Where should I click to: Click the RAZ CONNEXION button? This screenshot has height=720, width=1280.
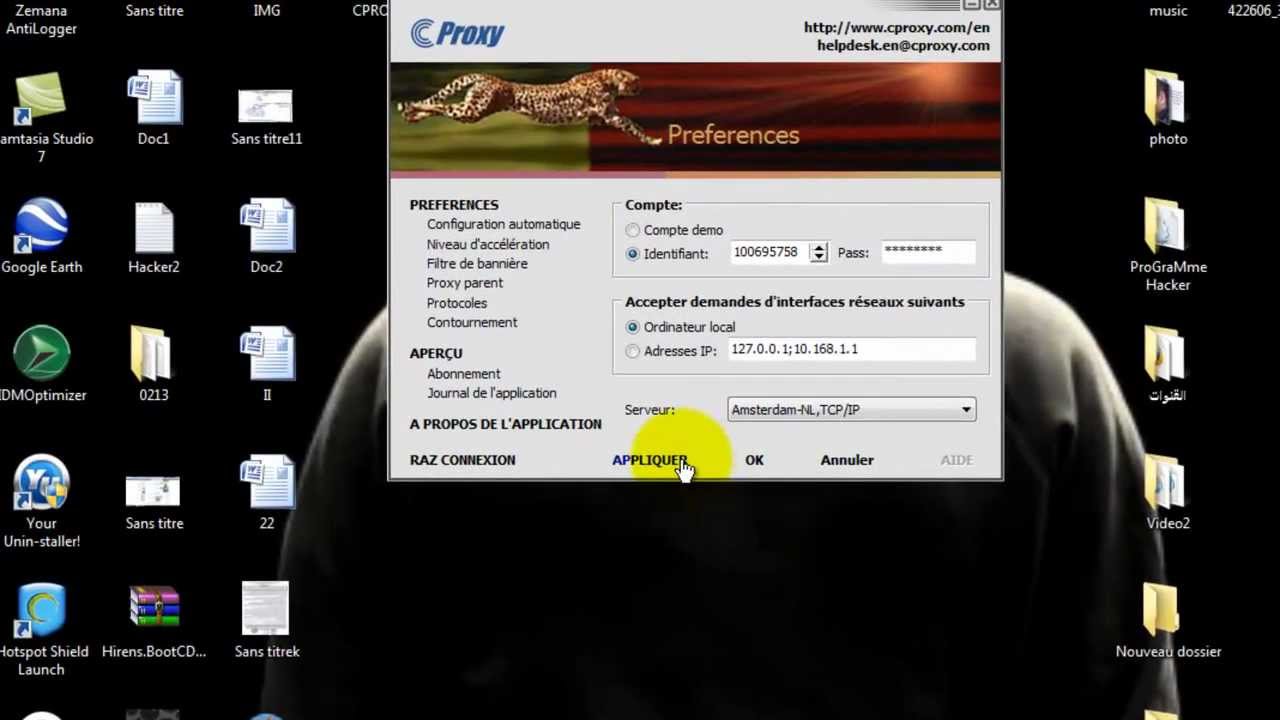point(462,460)
